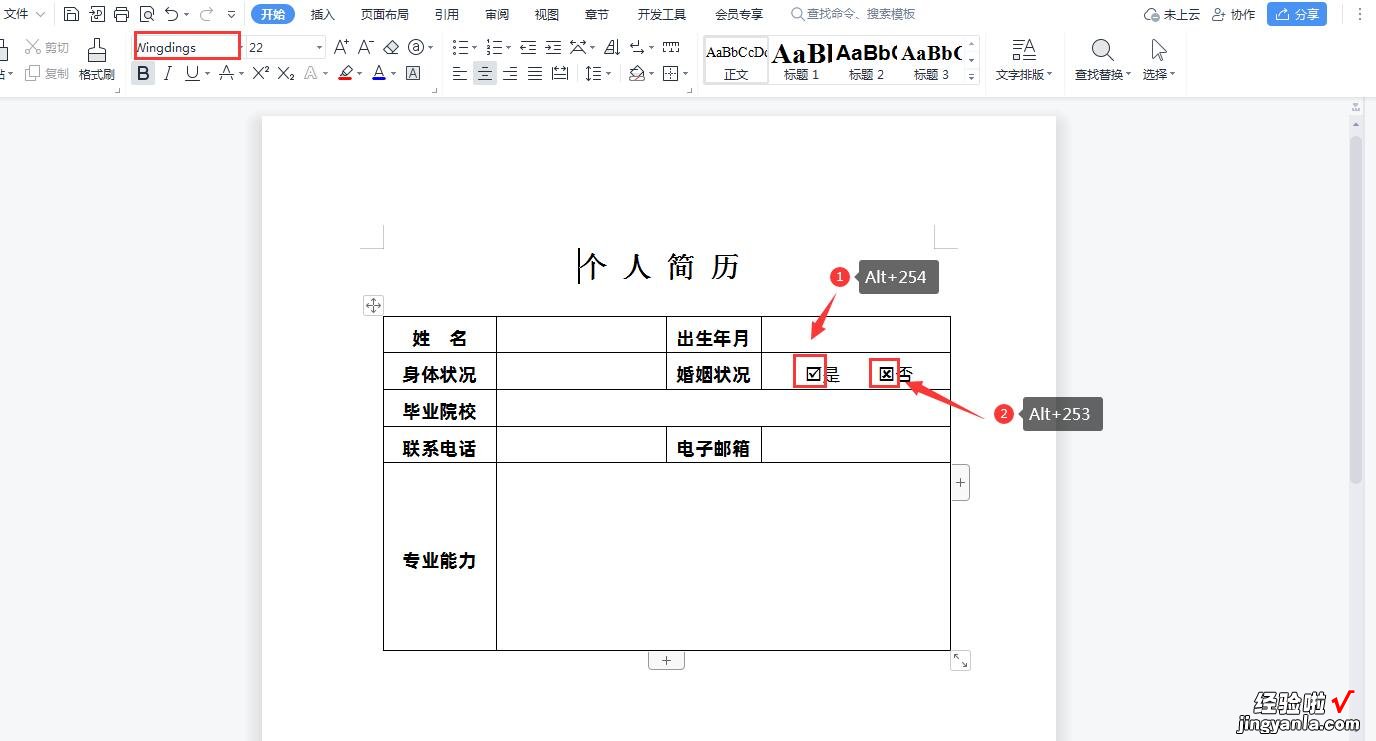The width and height of the screenshot is (1376, 741).
Task: Expand quick access toolbar customize arrow
Action: click(x=232, y=14)
